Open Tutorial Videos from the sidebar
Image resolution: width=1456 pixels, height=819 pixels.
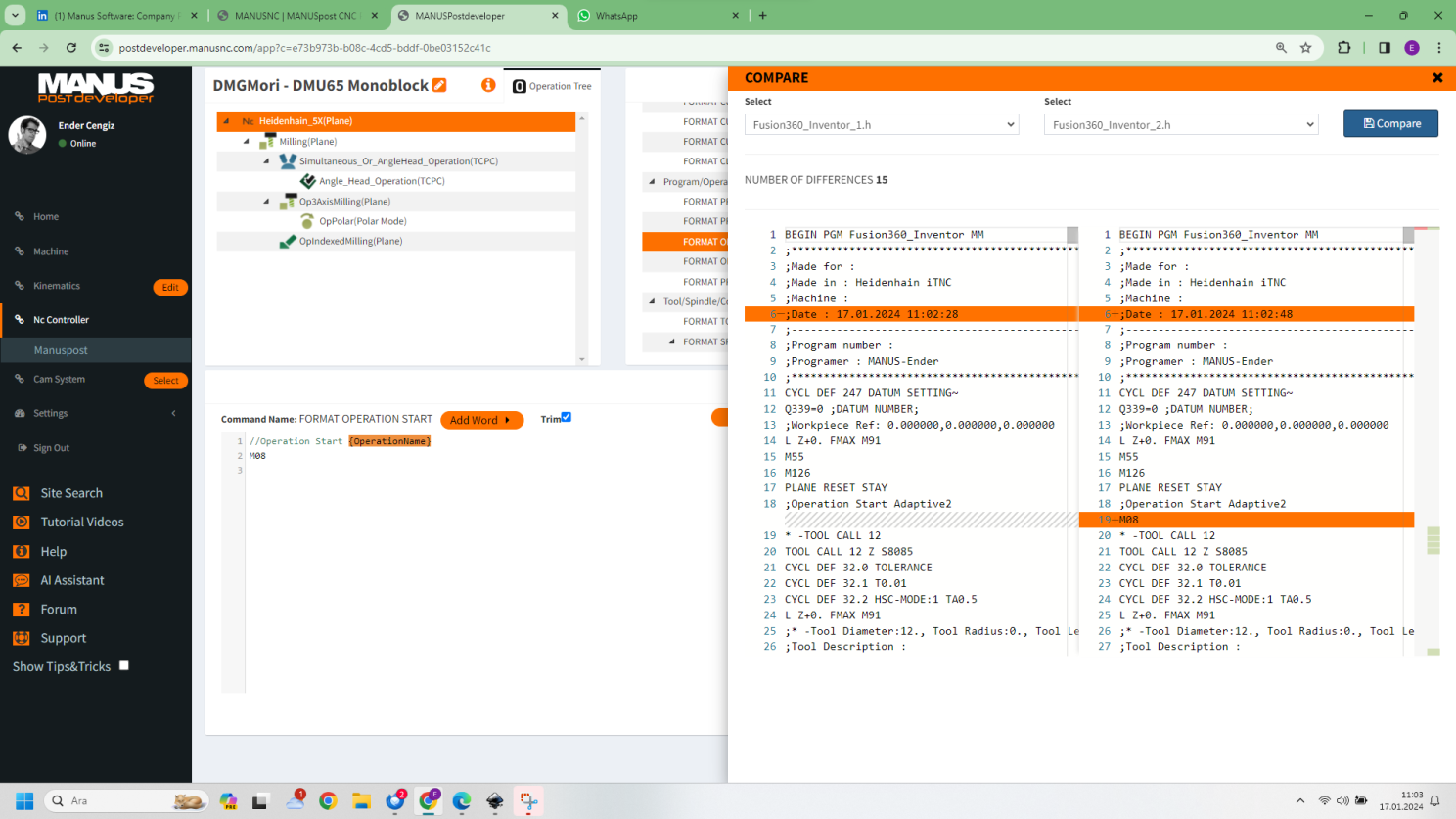[x=81, y=523]
